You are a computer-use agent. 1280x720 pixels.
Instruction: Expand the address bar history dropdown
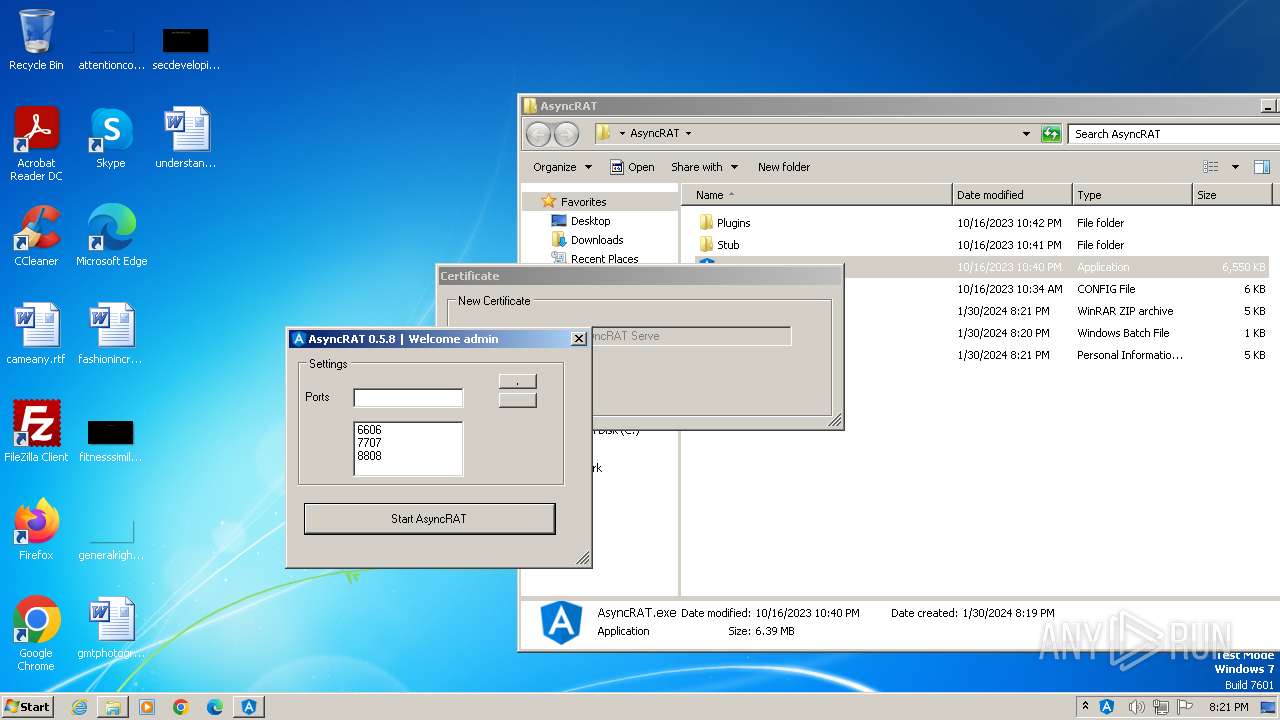[x=1026, y=133]
